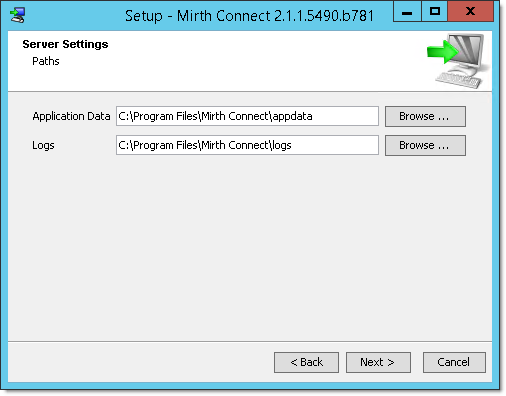Browse for the Application Data folder
The image size is (506, 396).
pyautogui.click(x=425, y=116)
